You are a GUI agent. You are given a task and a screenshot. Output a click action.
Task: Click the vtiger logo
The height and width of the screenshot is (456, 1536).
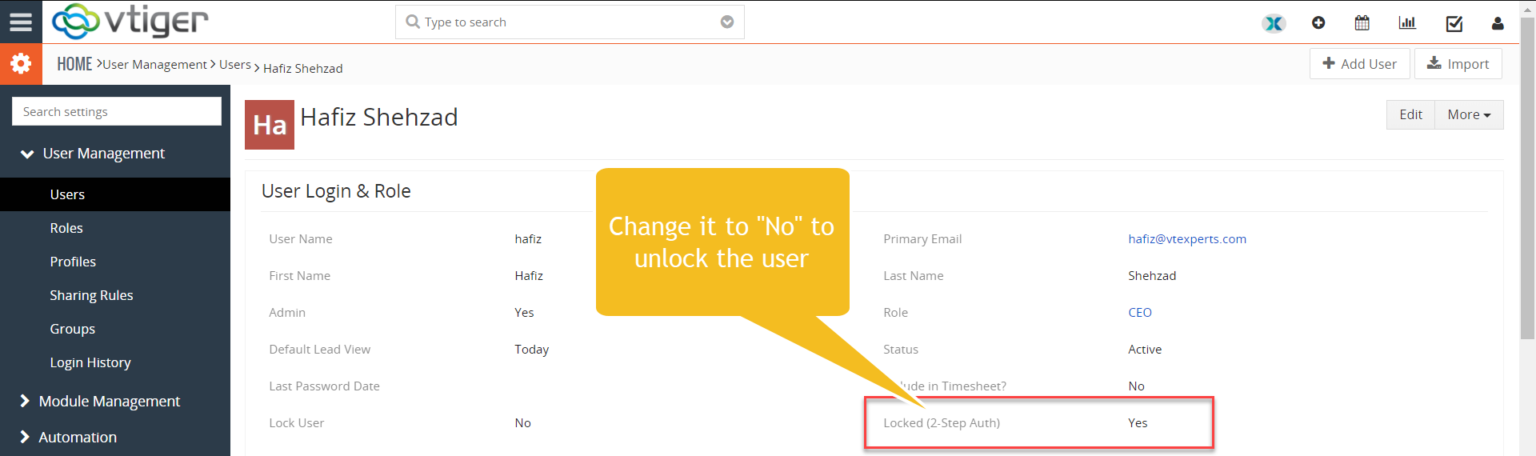[x=129, y=21]
